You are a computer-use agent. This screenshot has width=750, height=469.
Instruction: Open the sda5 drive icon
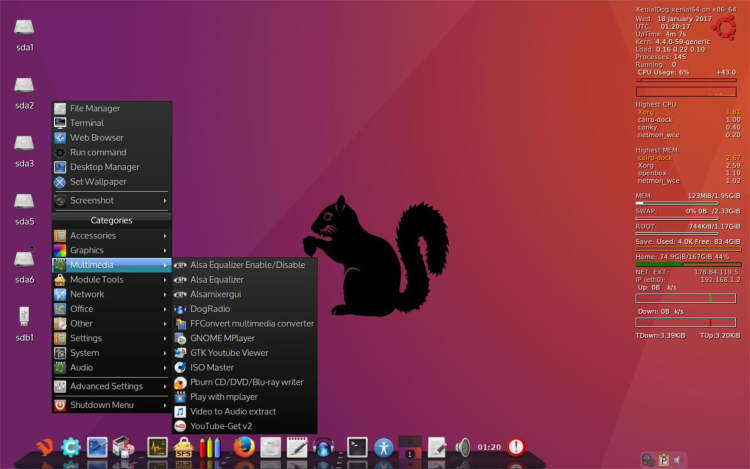tap(25, 205)
